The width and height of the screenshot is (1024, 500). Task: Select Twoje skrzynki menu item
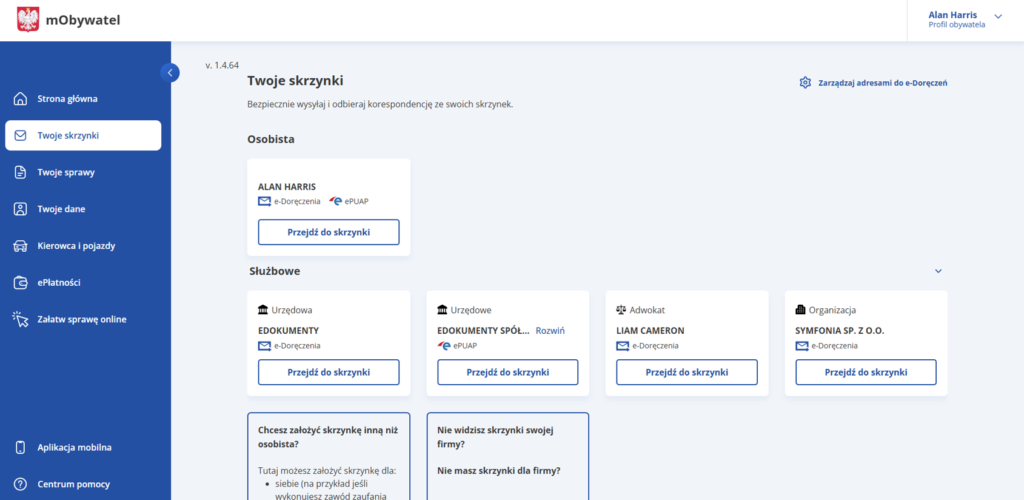[83, 136]
